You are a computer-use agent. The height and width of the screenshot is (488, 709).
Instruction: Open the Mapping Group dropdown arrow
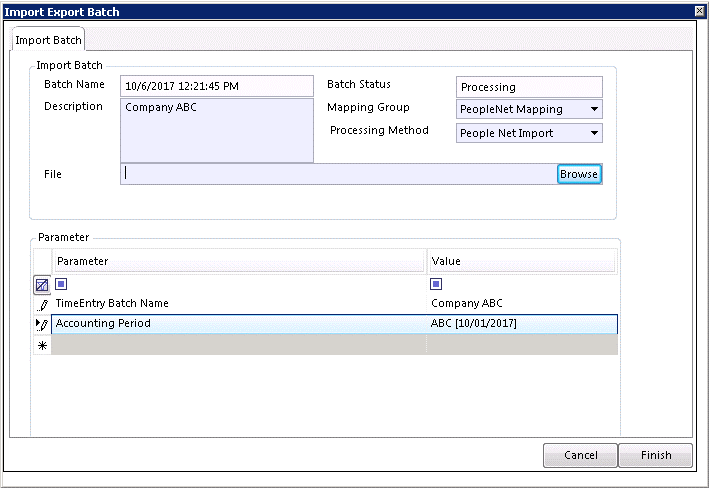[x=594, y=109]
